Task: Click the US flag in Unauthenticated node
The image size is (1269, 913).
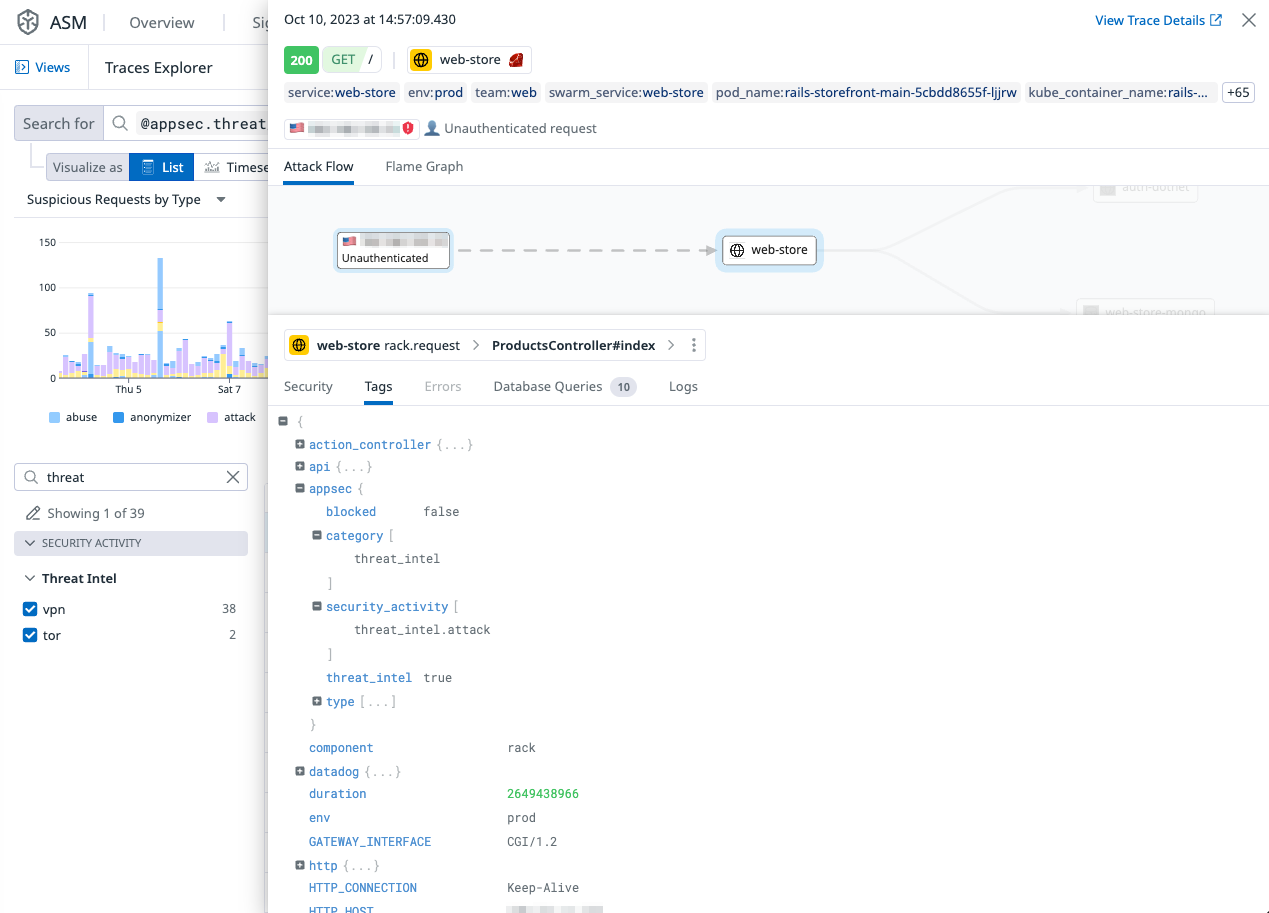Action: (349, 241)
